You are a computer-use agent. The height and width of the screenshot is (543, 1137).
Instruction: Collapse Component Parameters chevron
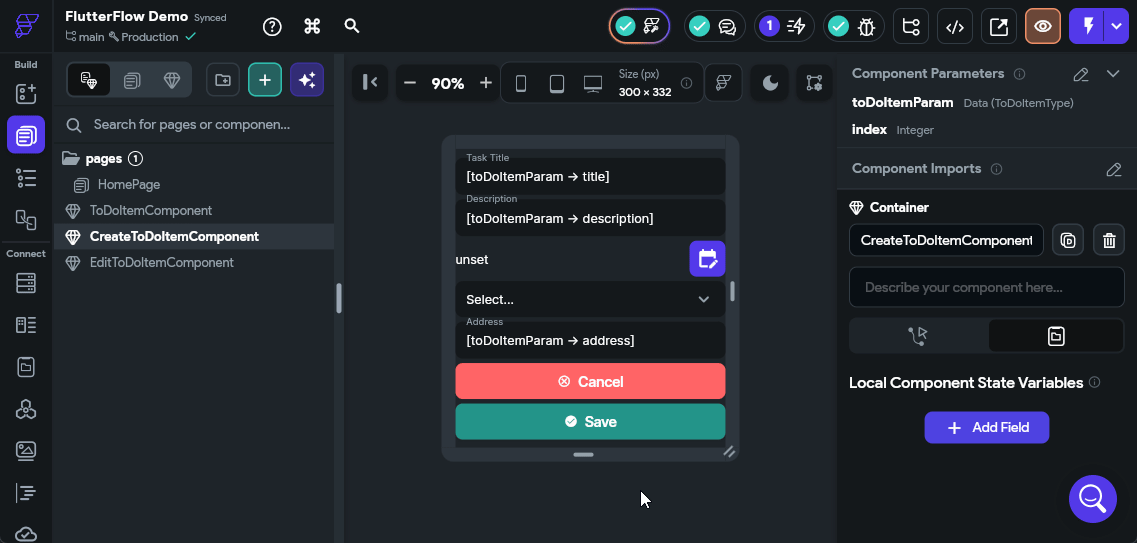1114,74
